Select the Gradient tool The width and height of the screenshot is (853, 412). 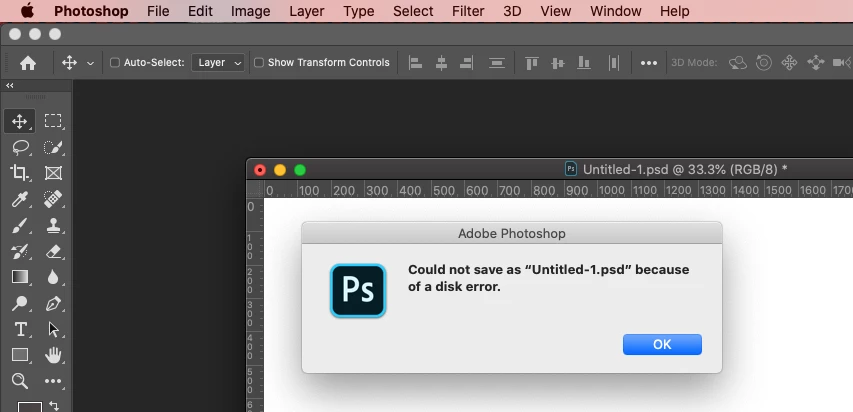pos(20,277)
